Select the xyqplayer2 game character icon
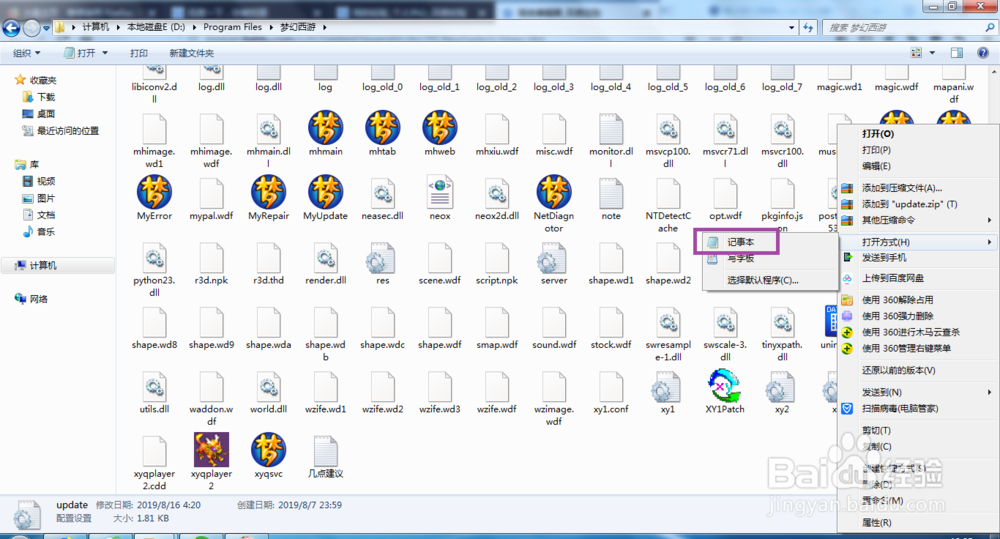 pos(211,450)
